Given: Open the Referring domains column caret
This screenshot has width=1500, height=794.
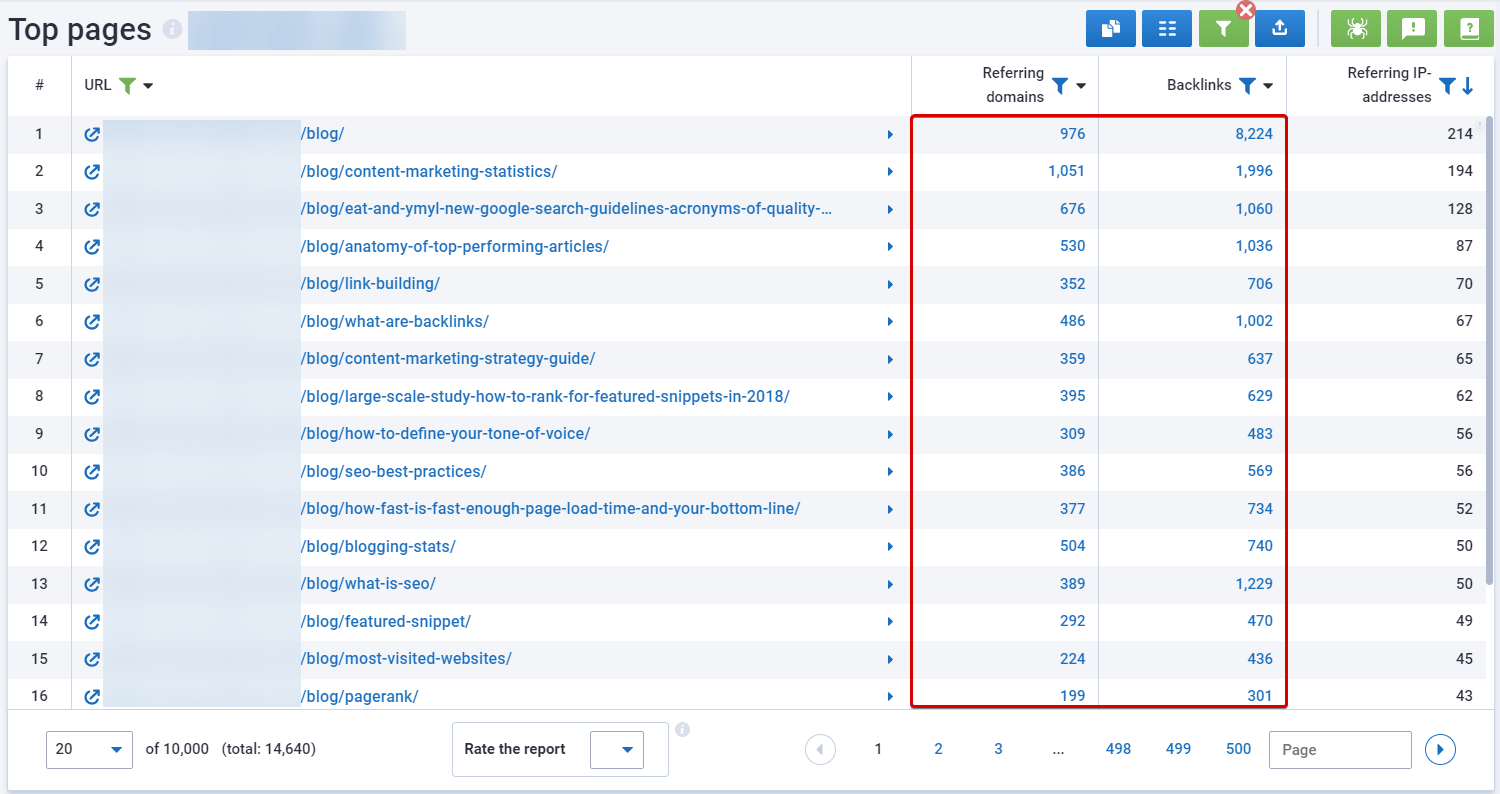Looking at the screenshot, I should point(1081,87).
